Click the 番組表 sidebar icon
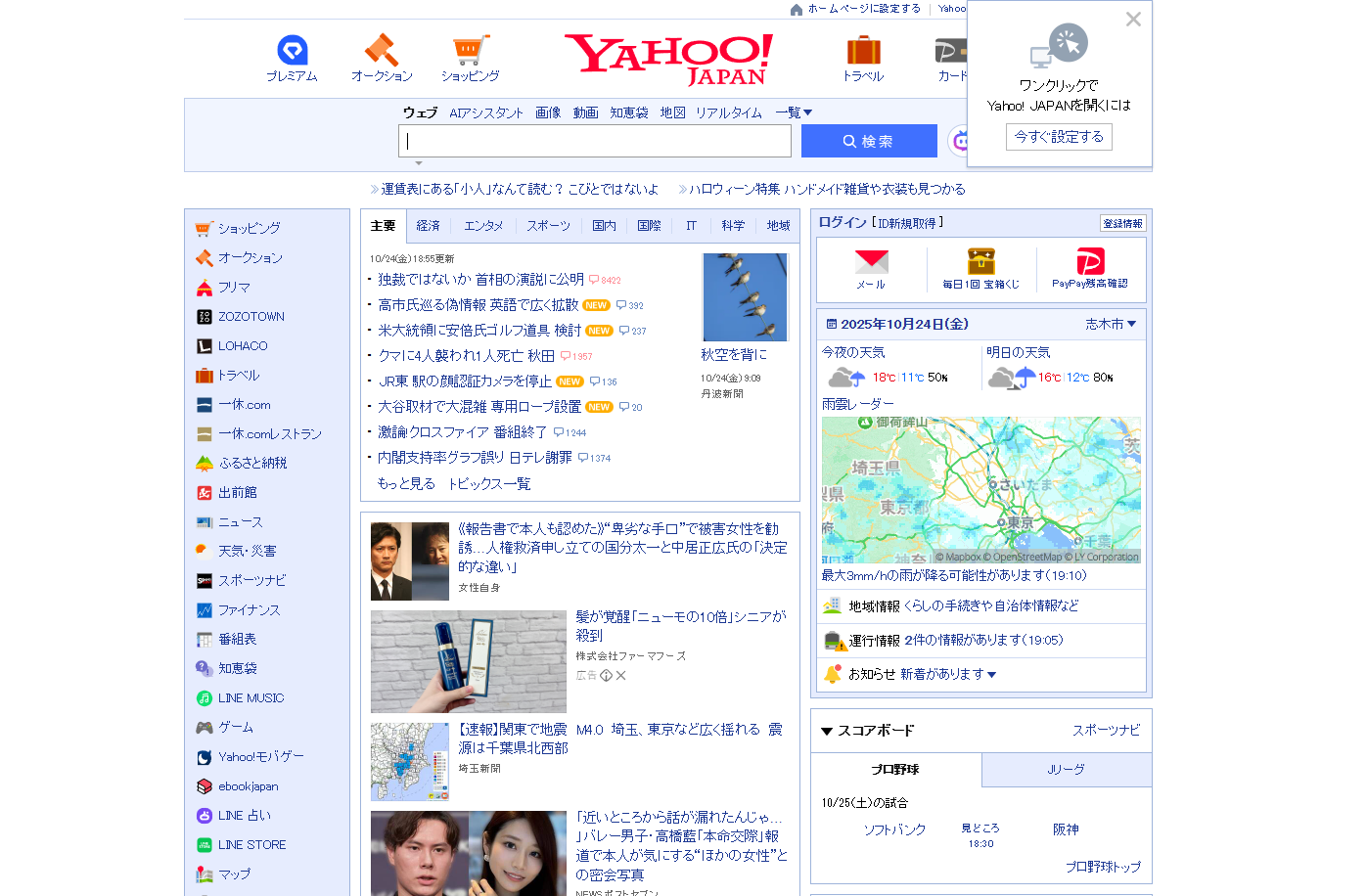This screenshot has height=896, width=1367. coord(204,639)
